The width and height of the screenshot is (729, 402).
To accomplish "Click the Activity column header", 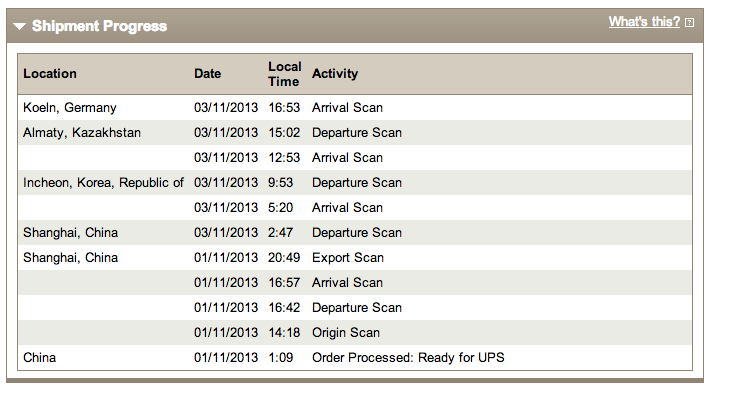I will click(335, 74).
